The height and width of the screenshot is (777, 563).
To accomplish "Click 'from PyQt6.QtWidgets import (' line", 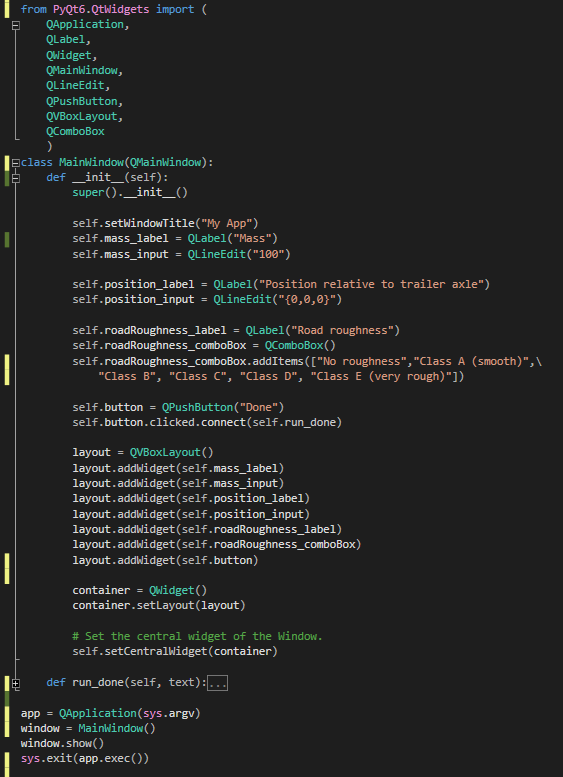I will tap(113, 9).
